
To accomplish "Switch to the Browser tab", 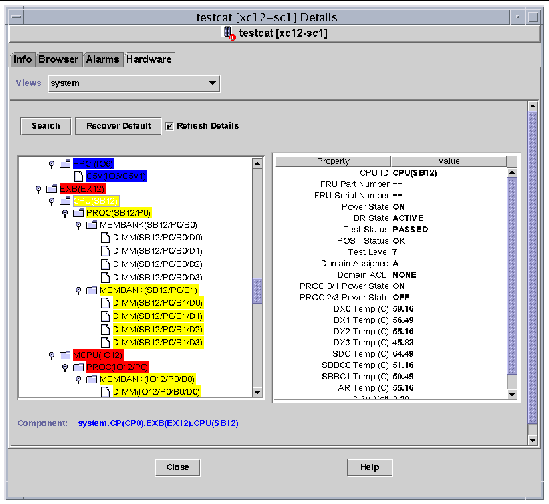I will [x=58, y=59].
